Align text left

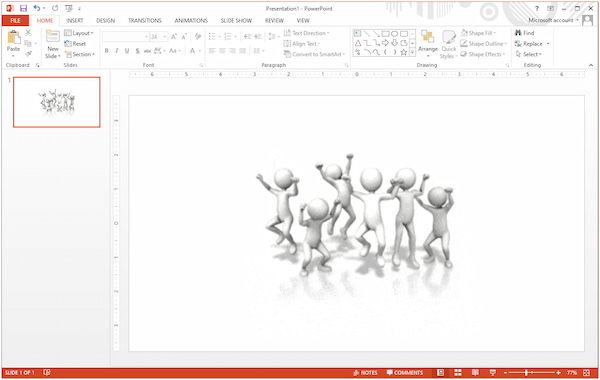click(212, 51)
